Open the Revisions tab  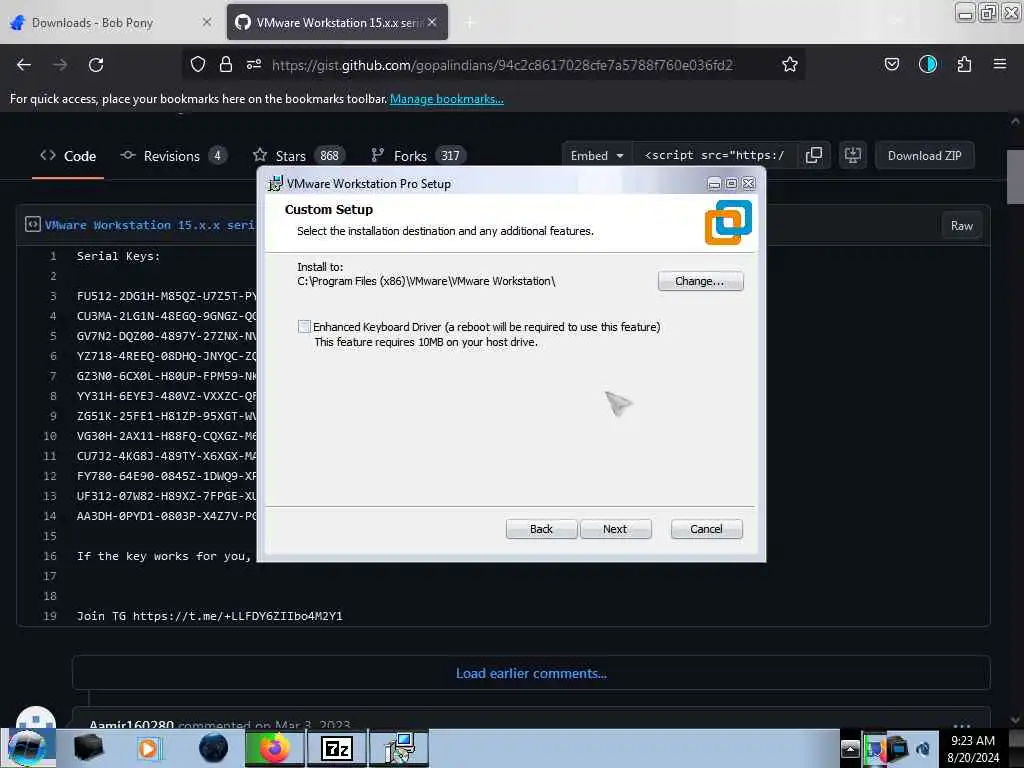pos(173,156)
